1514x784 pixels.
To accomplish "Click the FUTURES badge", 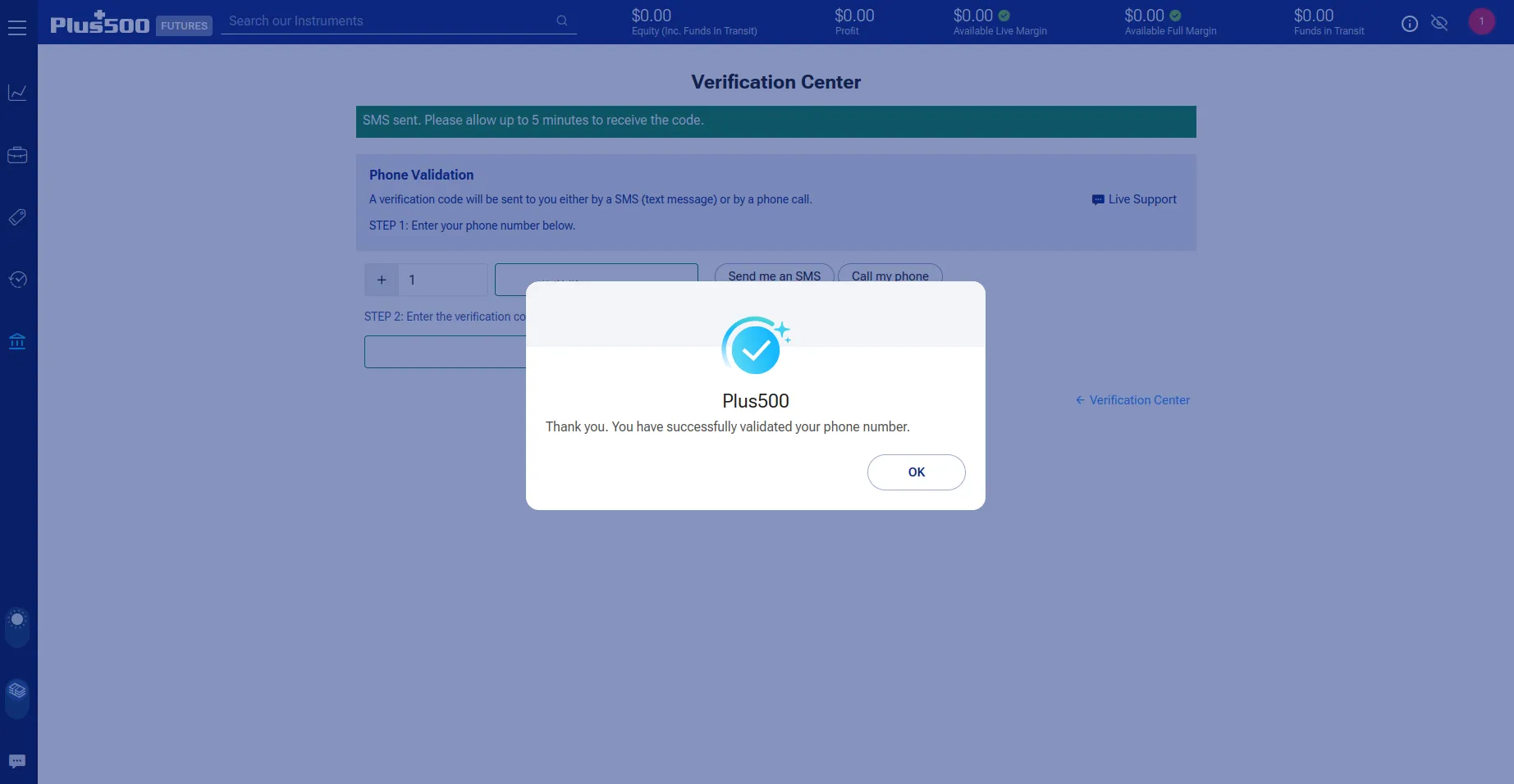I will pos(184,25).
